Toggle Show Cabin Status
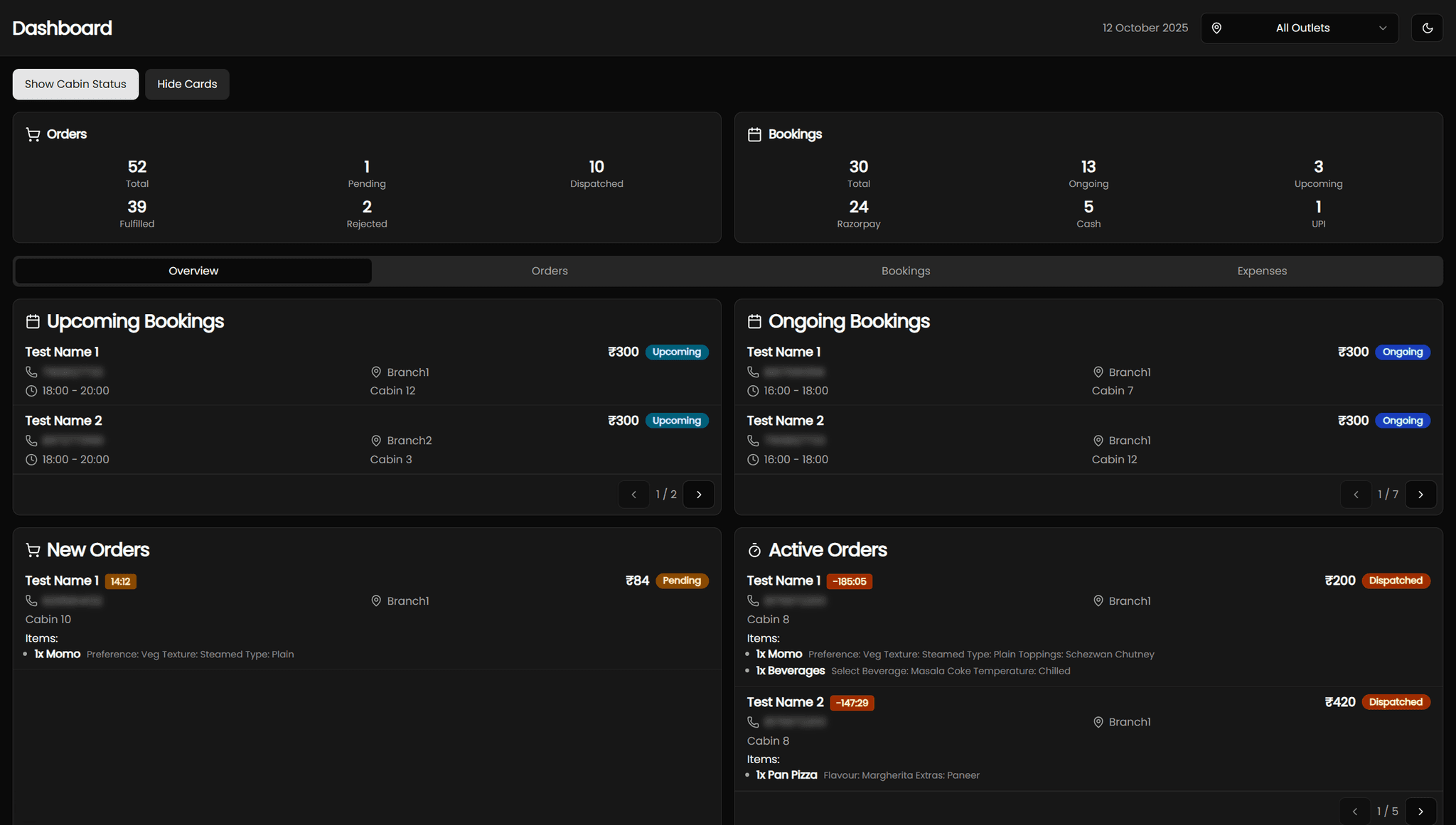This screenshot has width=1456, height=825. click(75, 84)
